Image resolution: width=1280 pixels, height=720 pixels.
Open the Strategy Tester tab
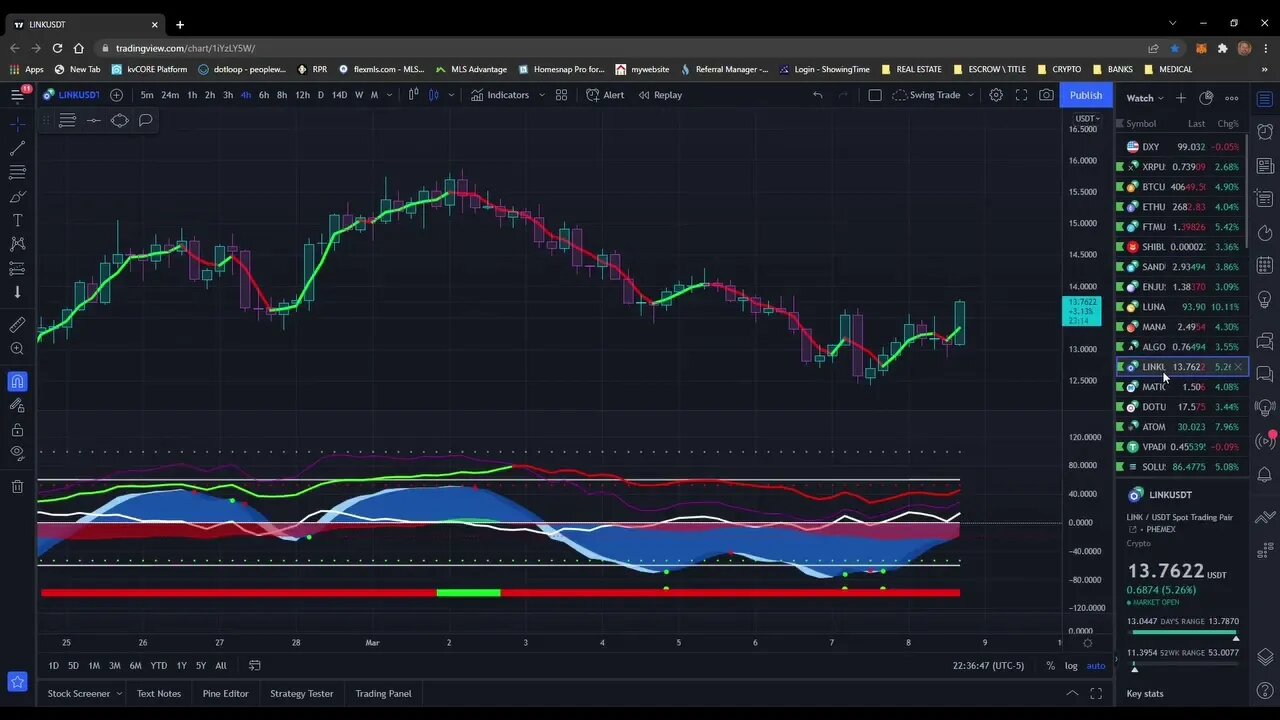[302, 694]
